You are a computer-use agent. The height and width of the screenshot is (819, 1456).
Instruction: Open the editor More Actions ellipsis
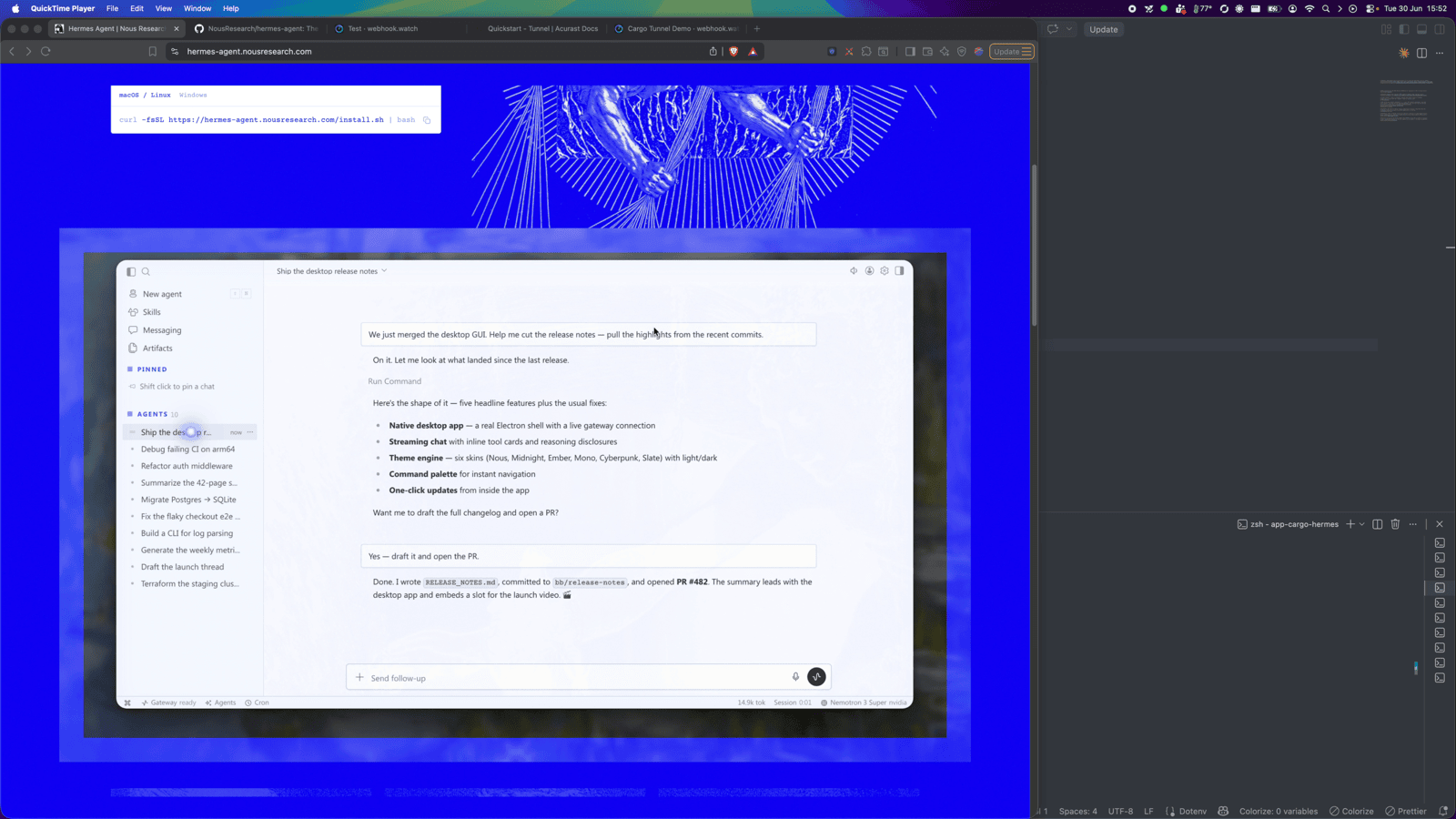[x=1440, y=53]
